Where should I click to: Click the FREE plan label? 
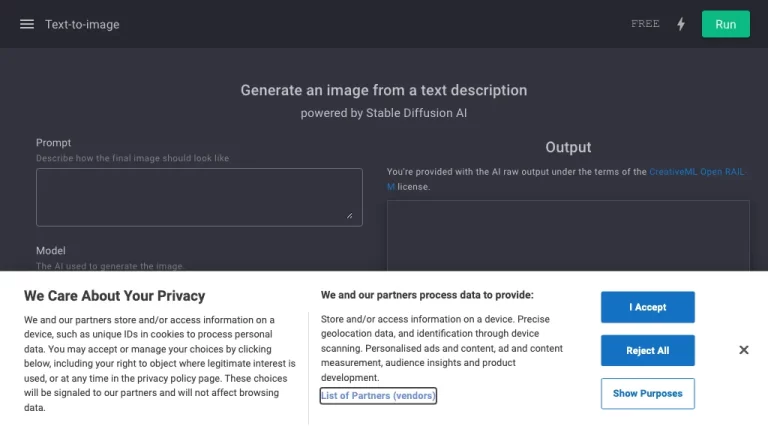pyautogui.click(x=645, y=24)
